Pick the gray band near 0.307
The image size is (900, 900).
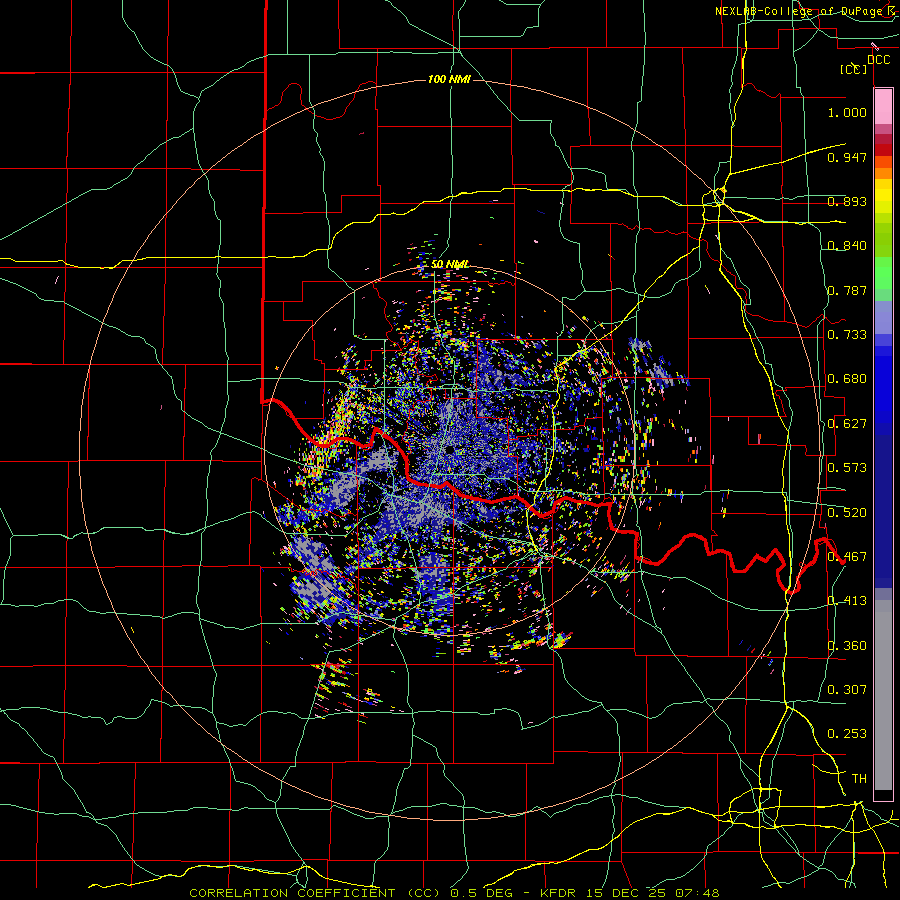click(883, 695)
